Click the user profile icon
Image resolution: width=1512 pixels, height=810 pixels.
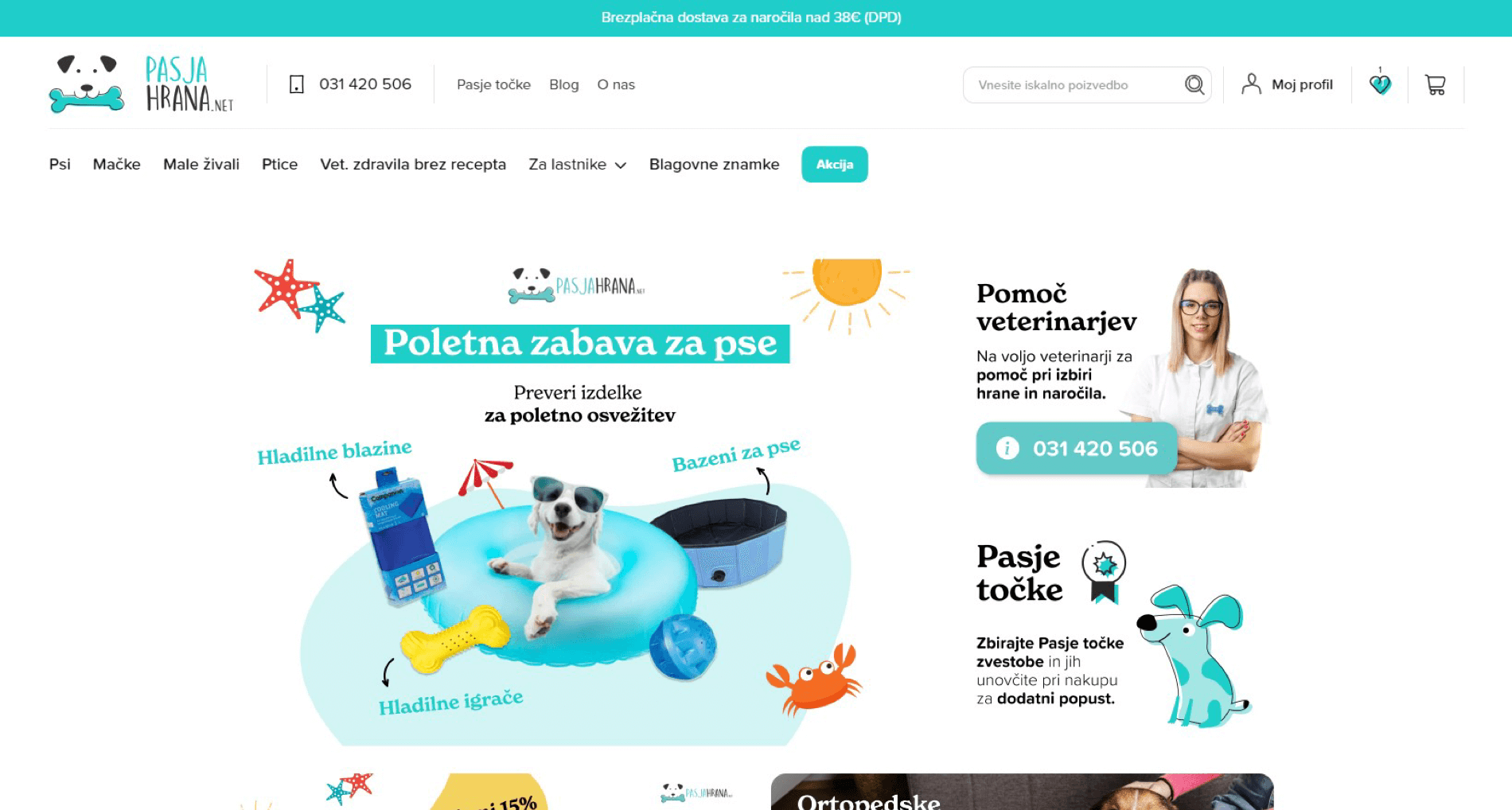click(x=1251, y=84)
